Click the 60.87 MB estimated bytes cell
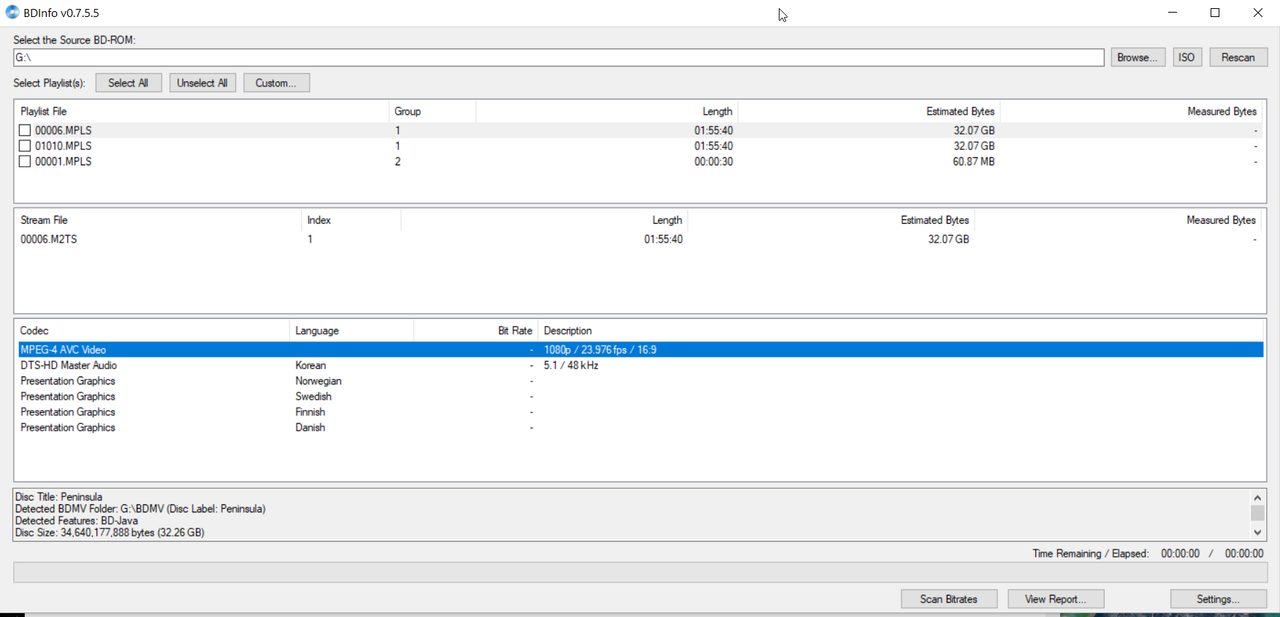1280x617 pixels. [973, 162]
